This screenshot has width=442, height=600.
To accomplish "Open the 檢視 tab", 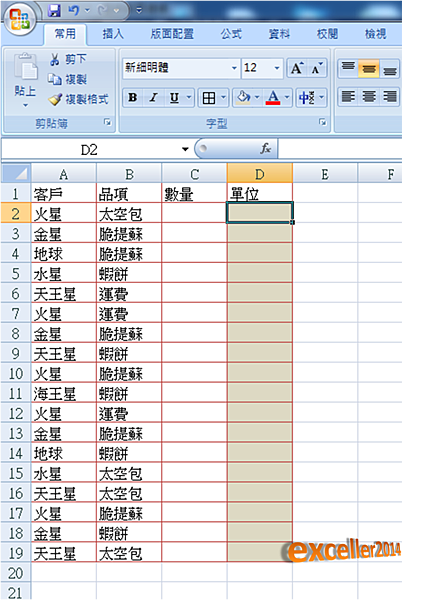I will (x=375, y=34).
